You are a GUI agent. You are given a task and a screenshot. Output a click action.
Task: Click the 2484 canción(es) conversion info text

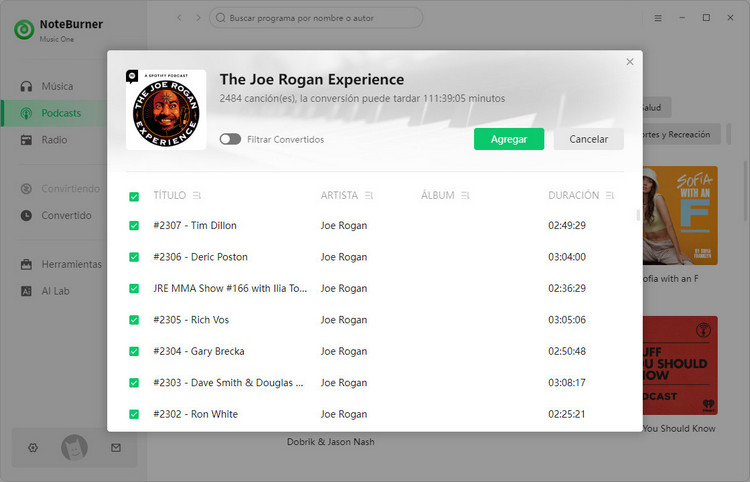[362, 99]
